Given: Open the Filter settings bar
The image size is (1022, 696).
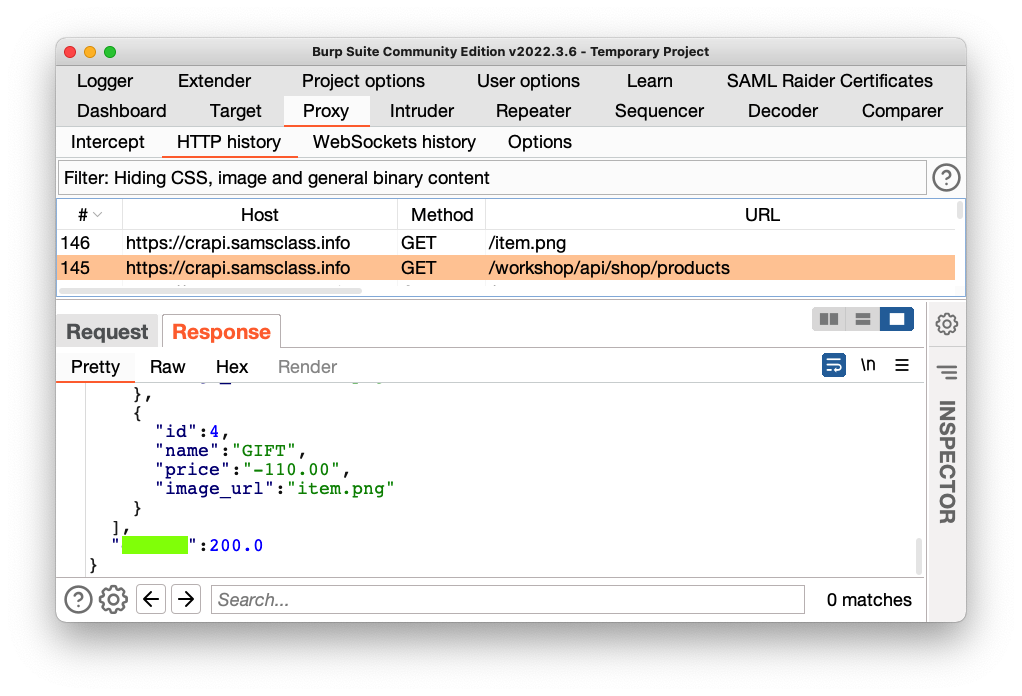Looking at the screenshot, I should click(492, 178).
